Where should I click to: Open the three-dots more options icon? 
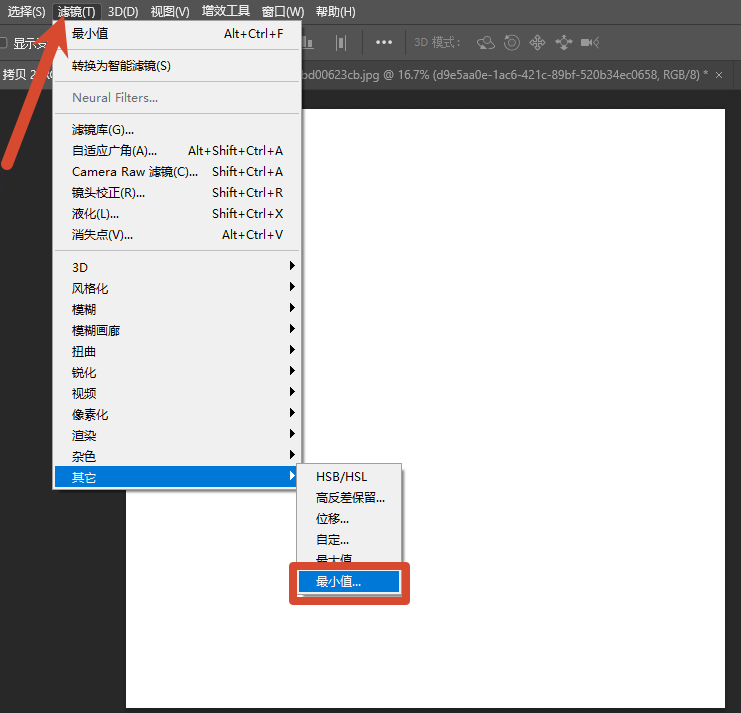(384, 43)
